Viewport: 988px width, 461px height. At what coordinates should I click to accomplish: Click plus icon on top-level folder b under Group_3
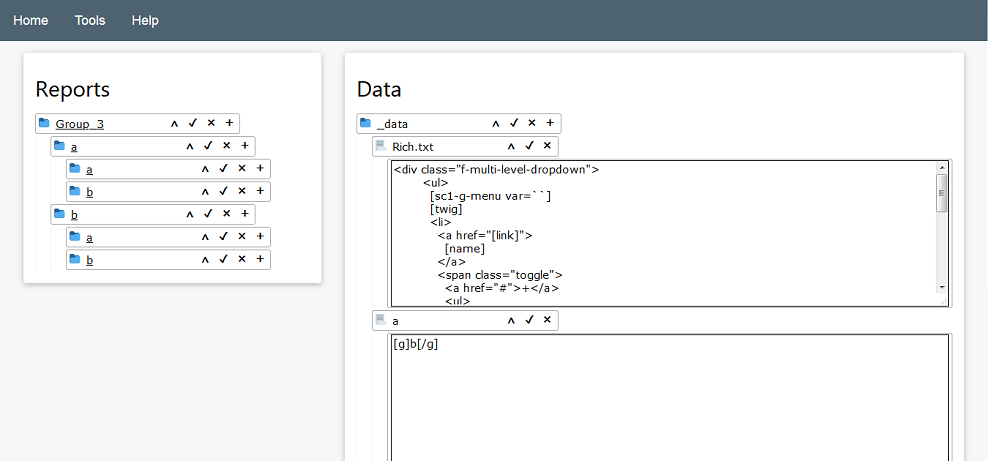coord(244,213)
